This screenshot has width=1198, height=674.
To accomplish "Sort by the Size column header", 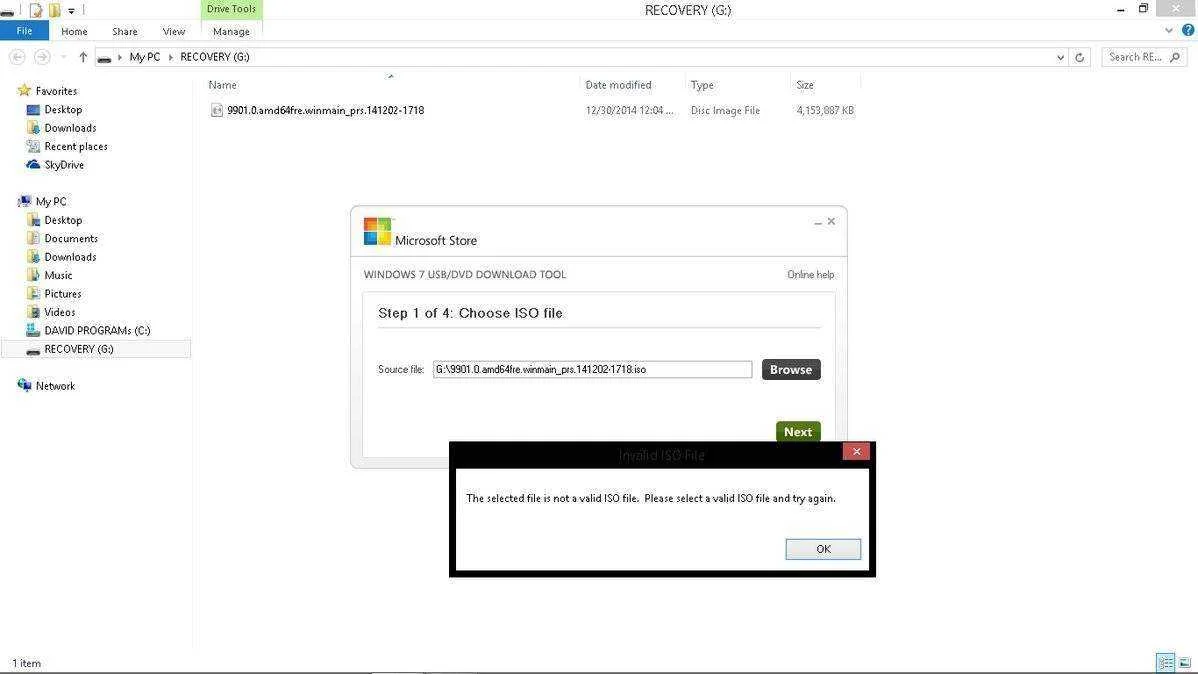I will [x=805, y=85].
